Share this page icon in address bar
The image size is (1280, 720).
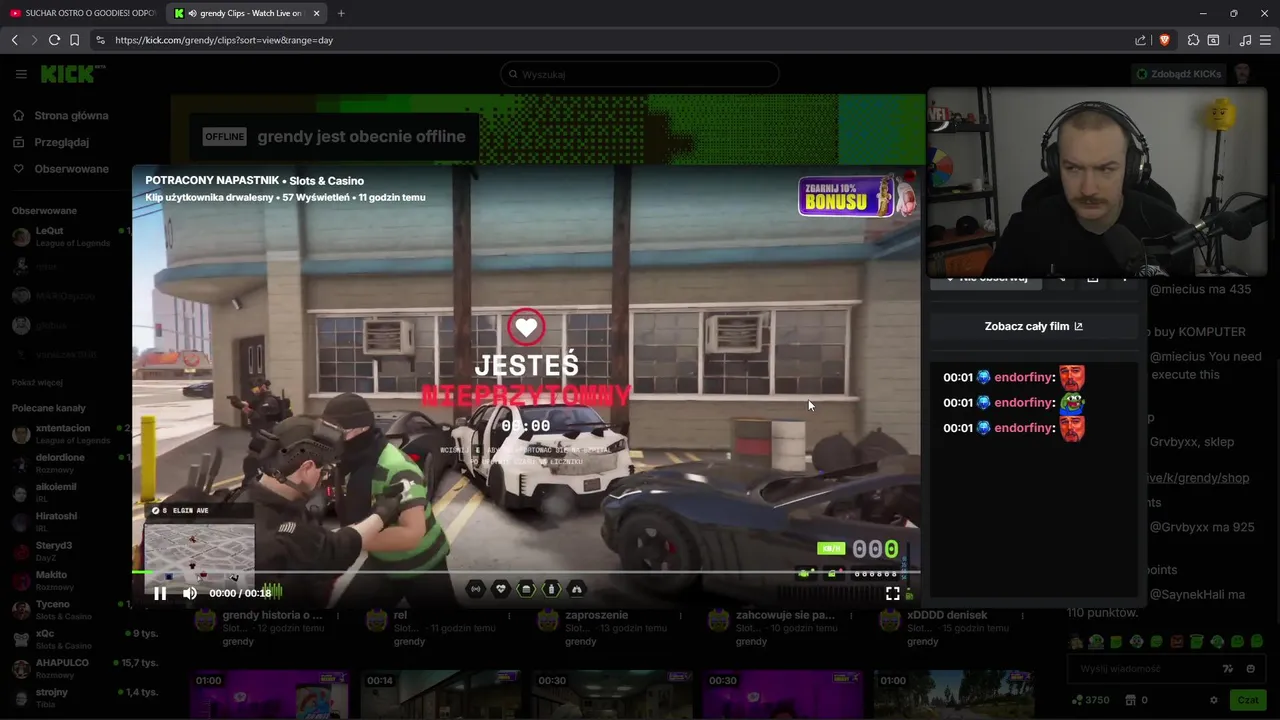[x=1140, y=40]
